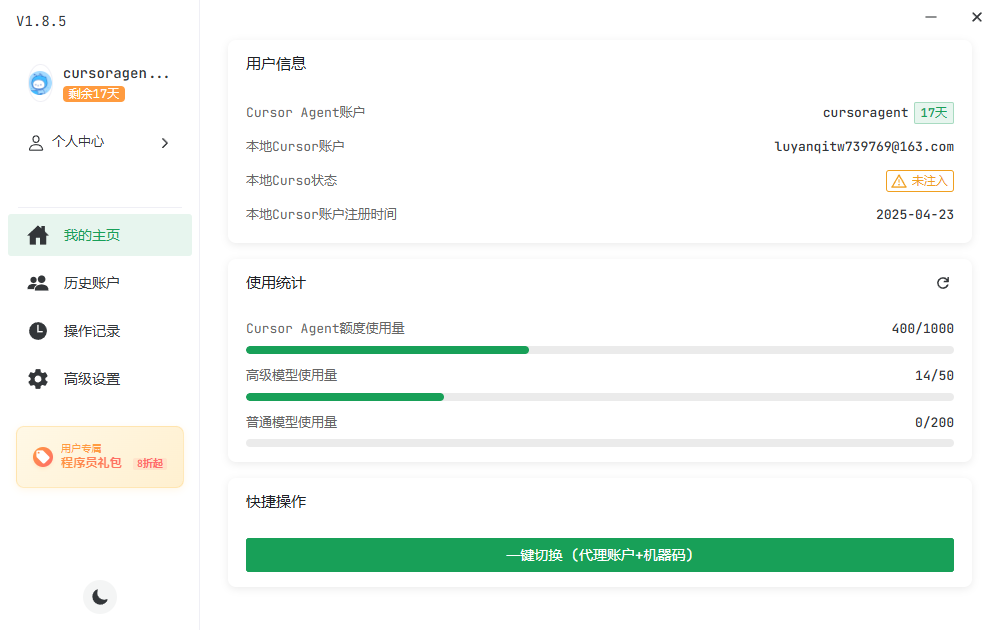Open the 我的主页 menu item
The image size is (1000, 630).
[100, 235]
